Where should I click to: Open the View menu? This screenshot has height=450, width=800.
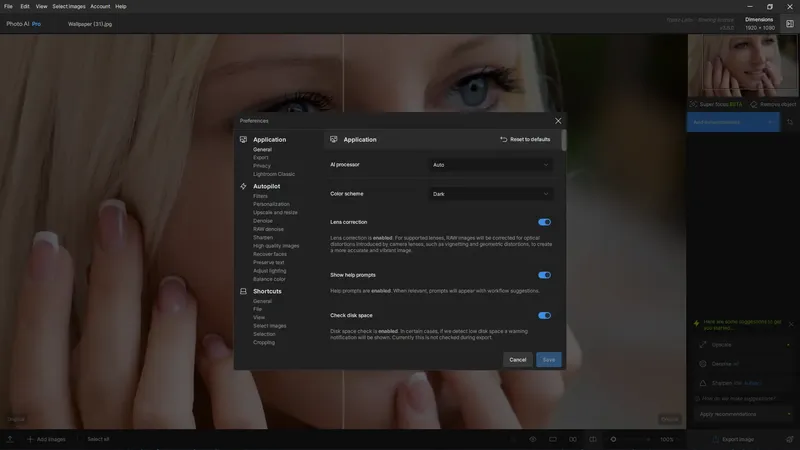click(x=41, y=6)
